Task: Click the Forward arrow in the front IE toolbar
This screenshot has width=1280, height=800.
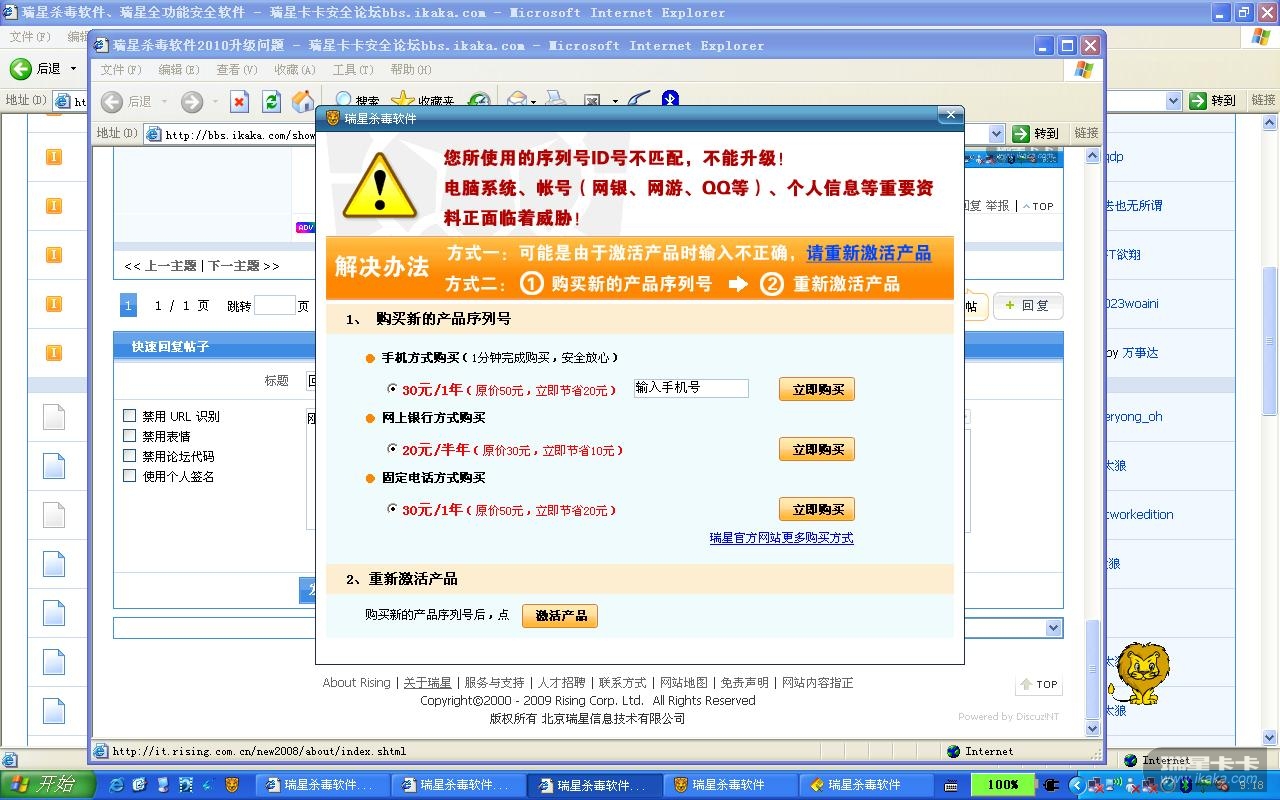Action: coord(192,101)
